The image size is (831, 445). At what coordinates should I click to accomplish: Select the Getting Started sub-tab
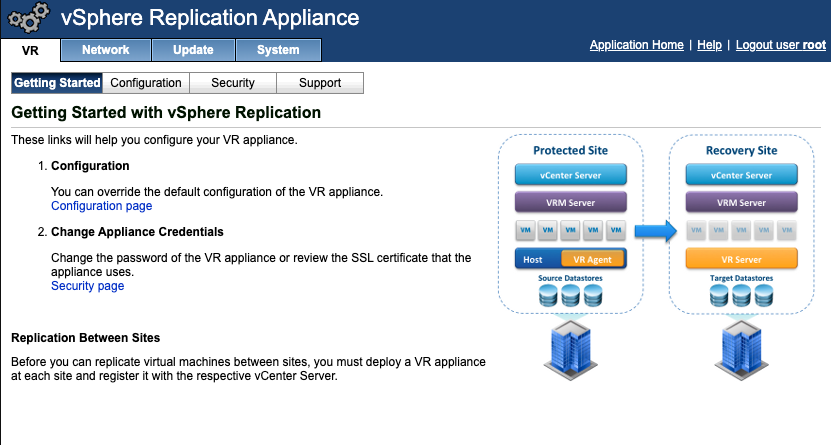pyautogui.click(x=57, y=83)
